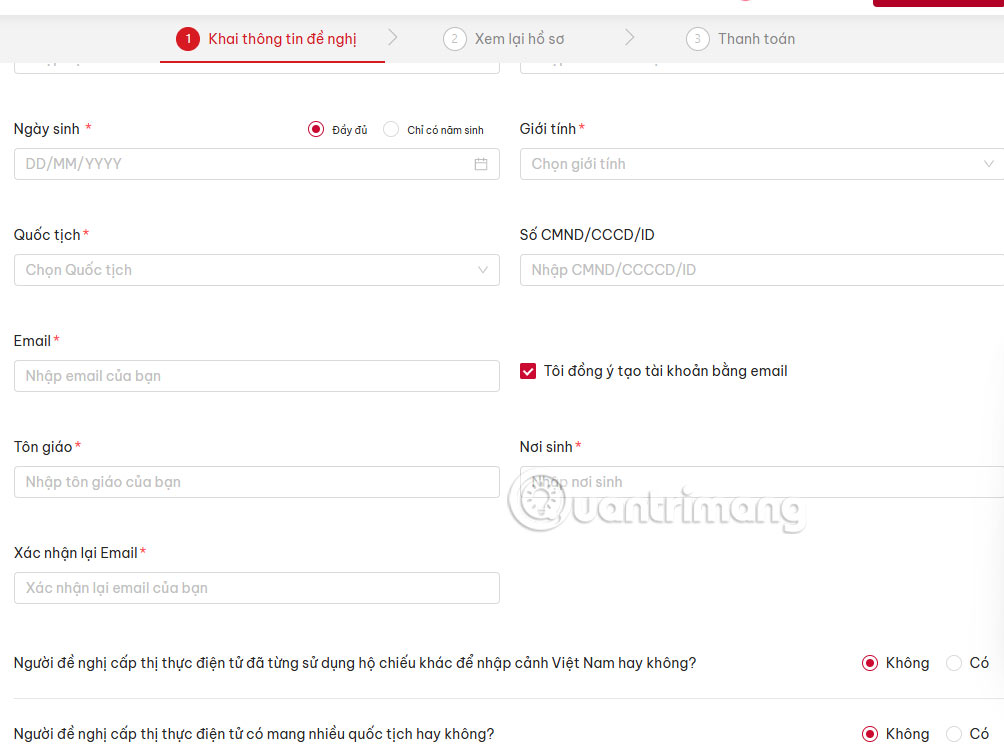Choose 'Không' for other passport question

tap(870, 663)
